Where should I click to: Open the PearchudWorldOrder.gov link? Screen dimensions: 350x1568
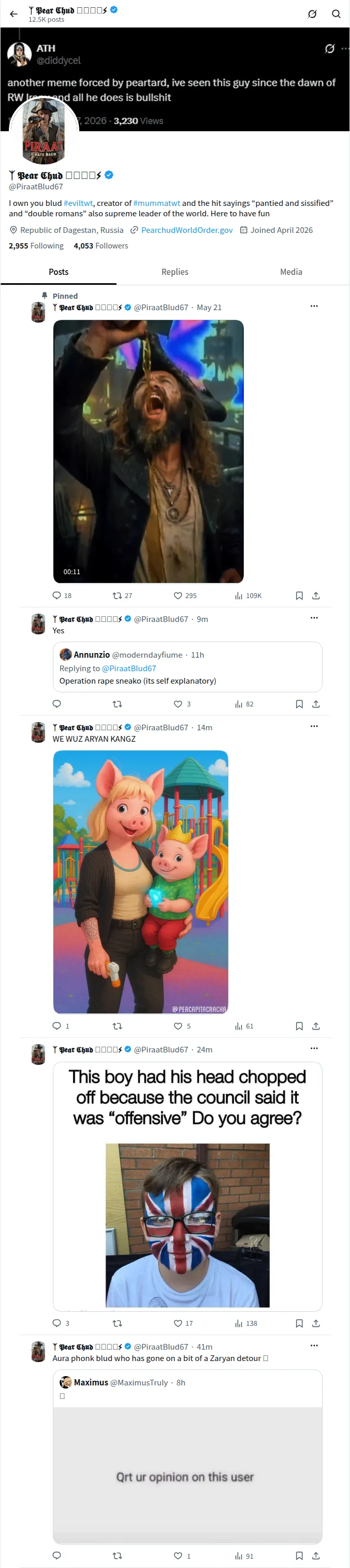(x=187, y=230)
